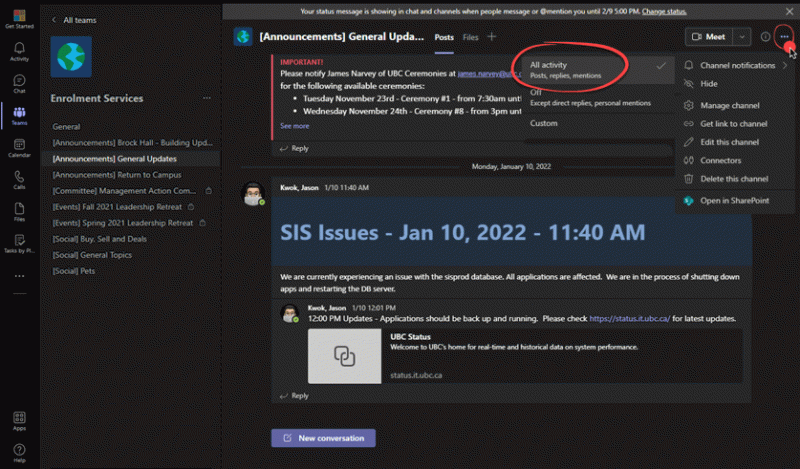Click See more in the IMPORTANT post
The width and height of the screenshot is (800, 469).
pos(294,126)
